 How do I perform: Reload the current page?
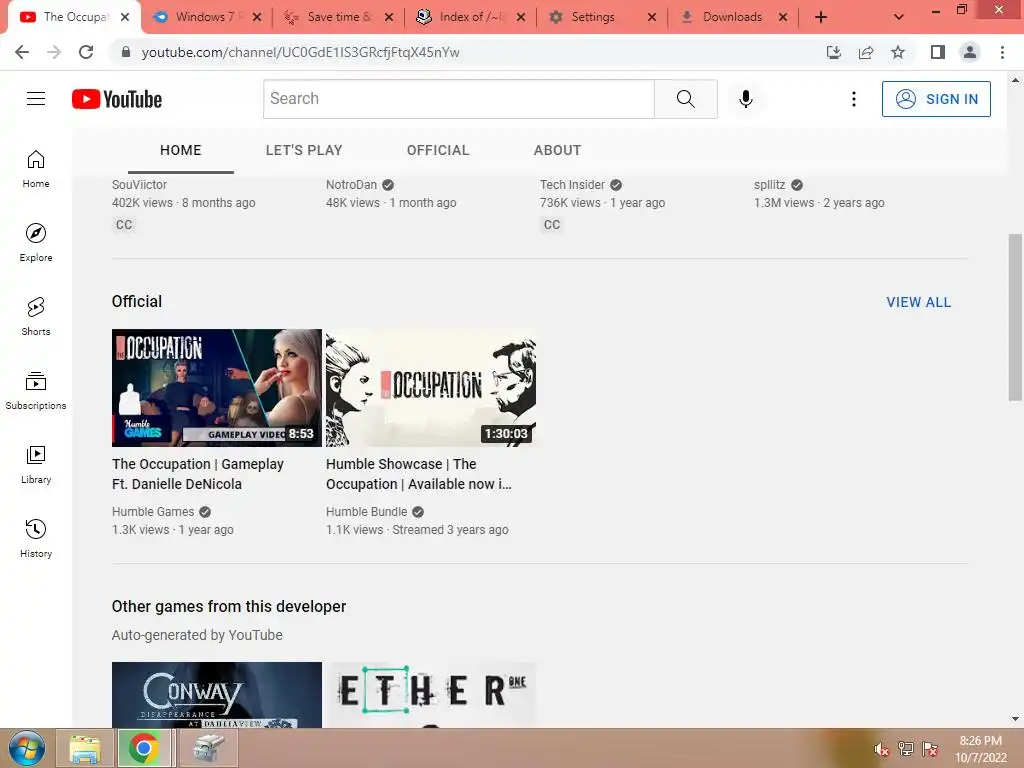pyautogui.click(x=86, y=52)
